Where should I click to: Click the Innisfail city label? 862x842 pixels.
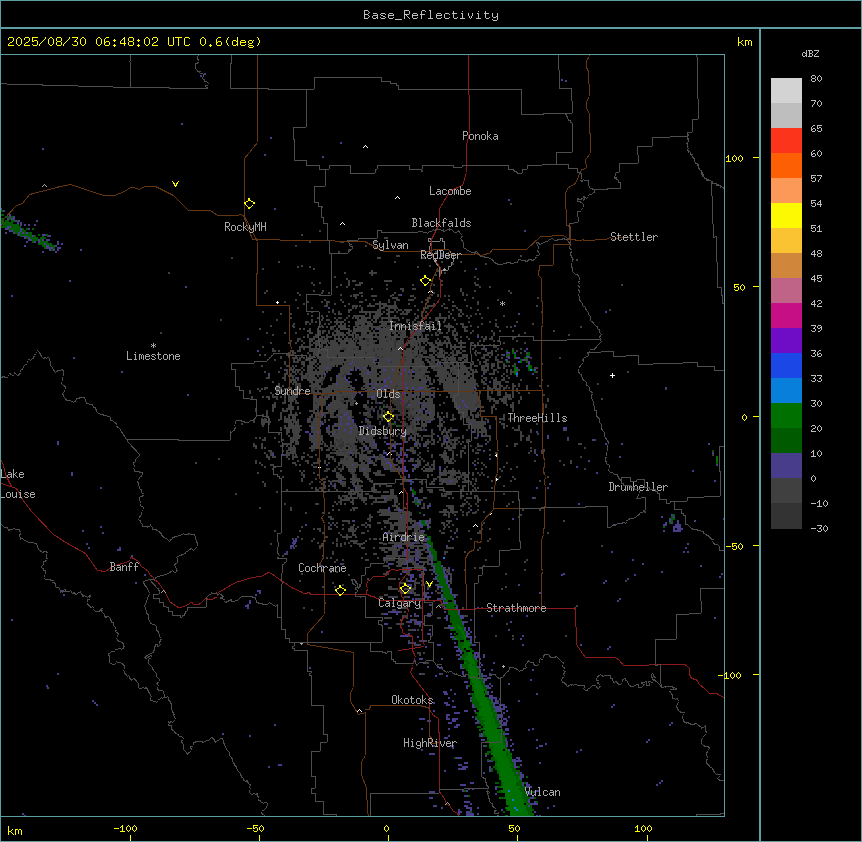(x=415, y=326)
